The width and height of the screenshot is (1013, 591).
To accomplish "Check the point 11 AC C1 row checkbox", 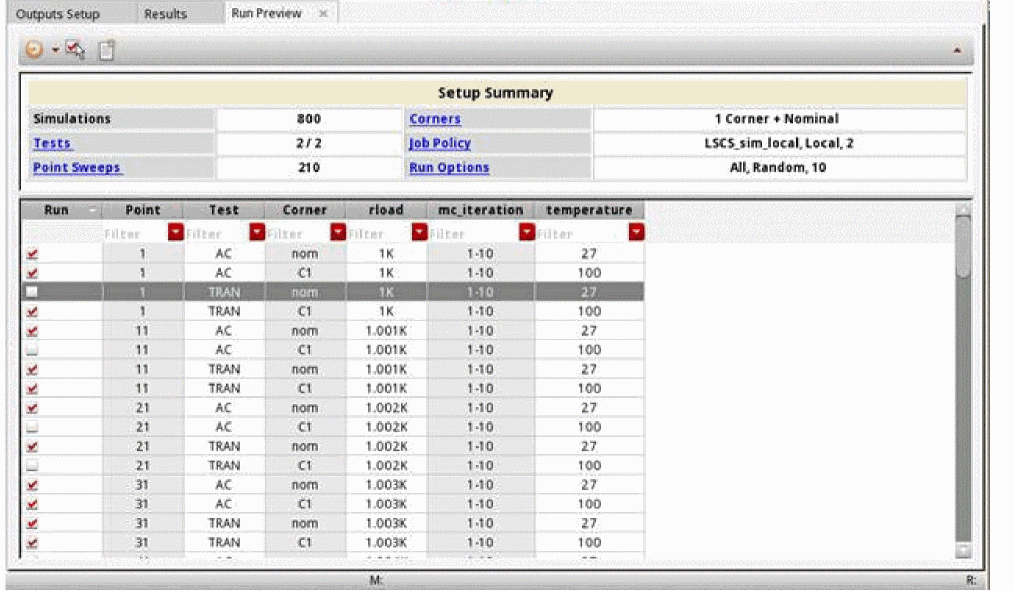I will coord(33,350).
